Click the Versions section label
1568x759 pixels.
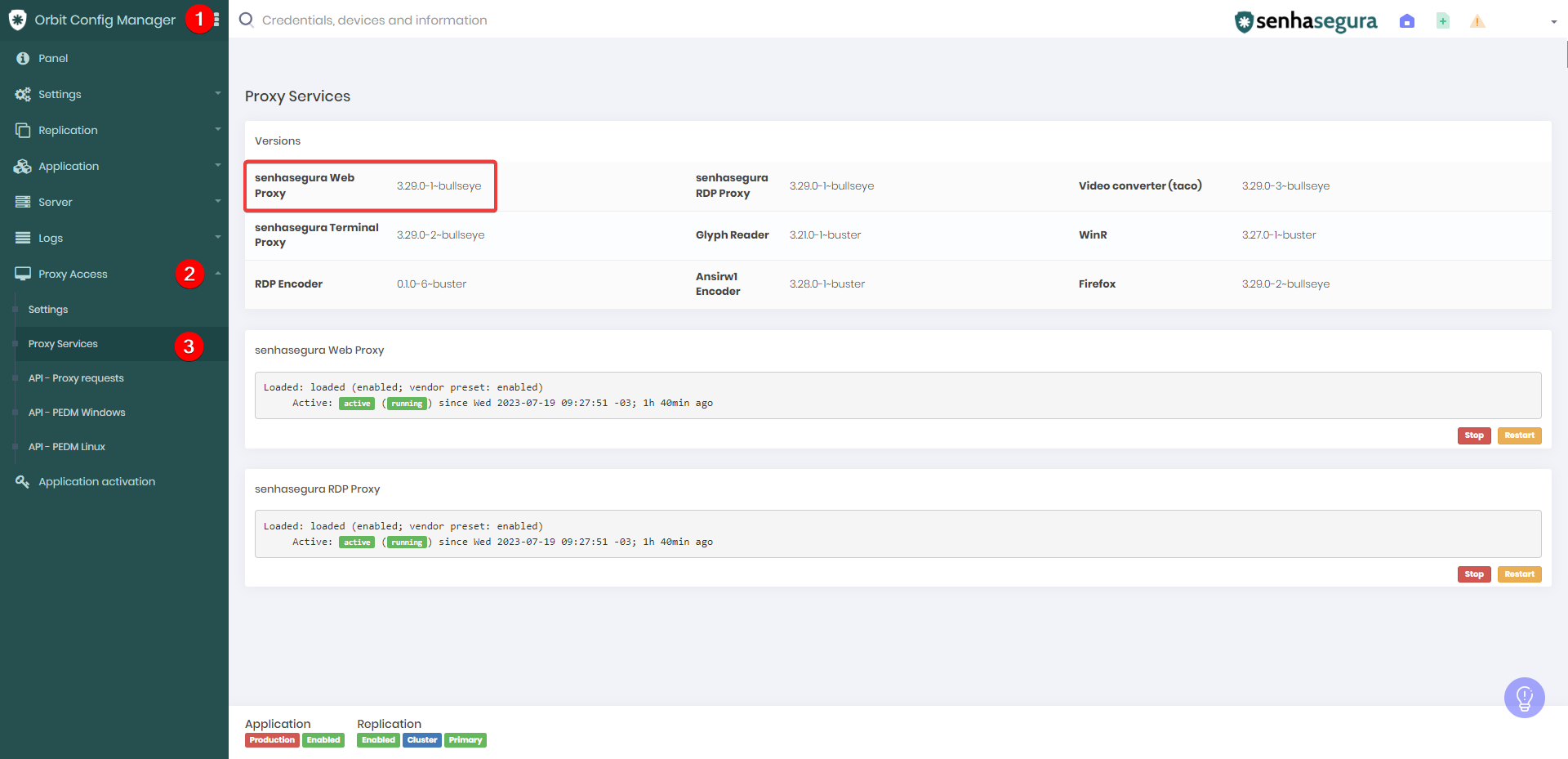278,141
